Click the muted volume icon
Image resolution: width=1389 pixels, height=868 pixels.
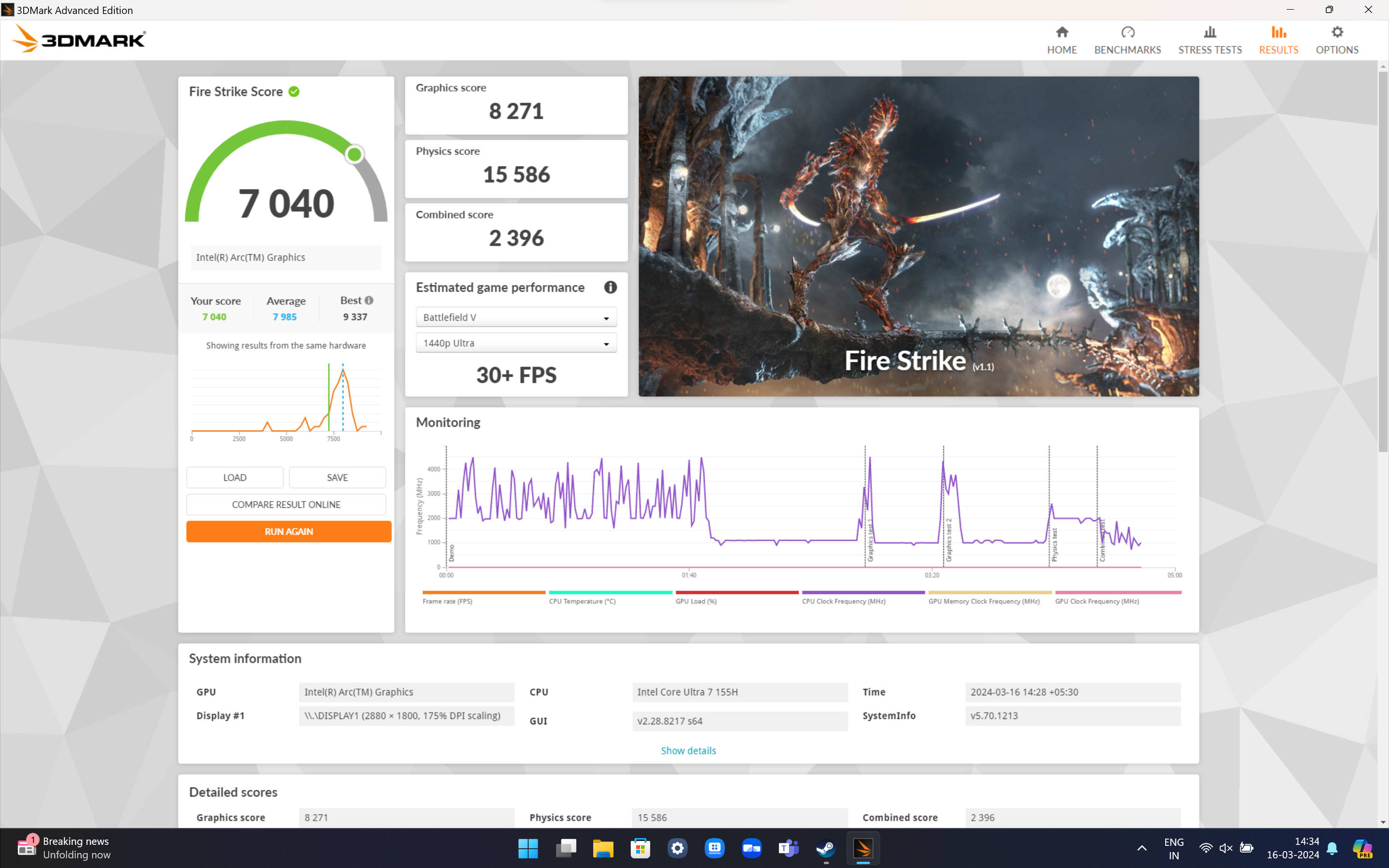click(x=1226, y=848)
